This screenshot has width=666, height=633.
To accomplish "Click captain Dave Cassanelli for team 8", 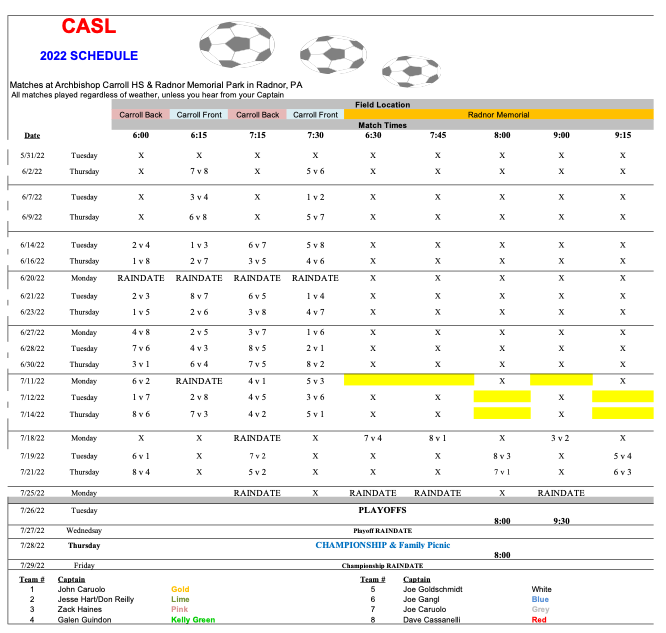I will [x=432, y=620].
